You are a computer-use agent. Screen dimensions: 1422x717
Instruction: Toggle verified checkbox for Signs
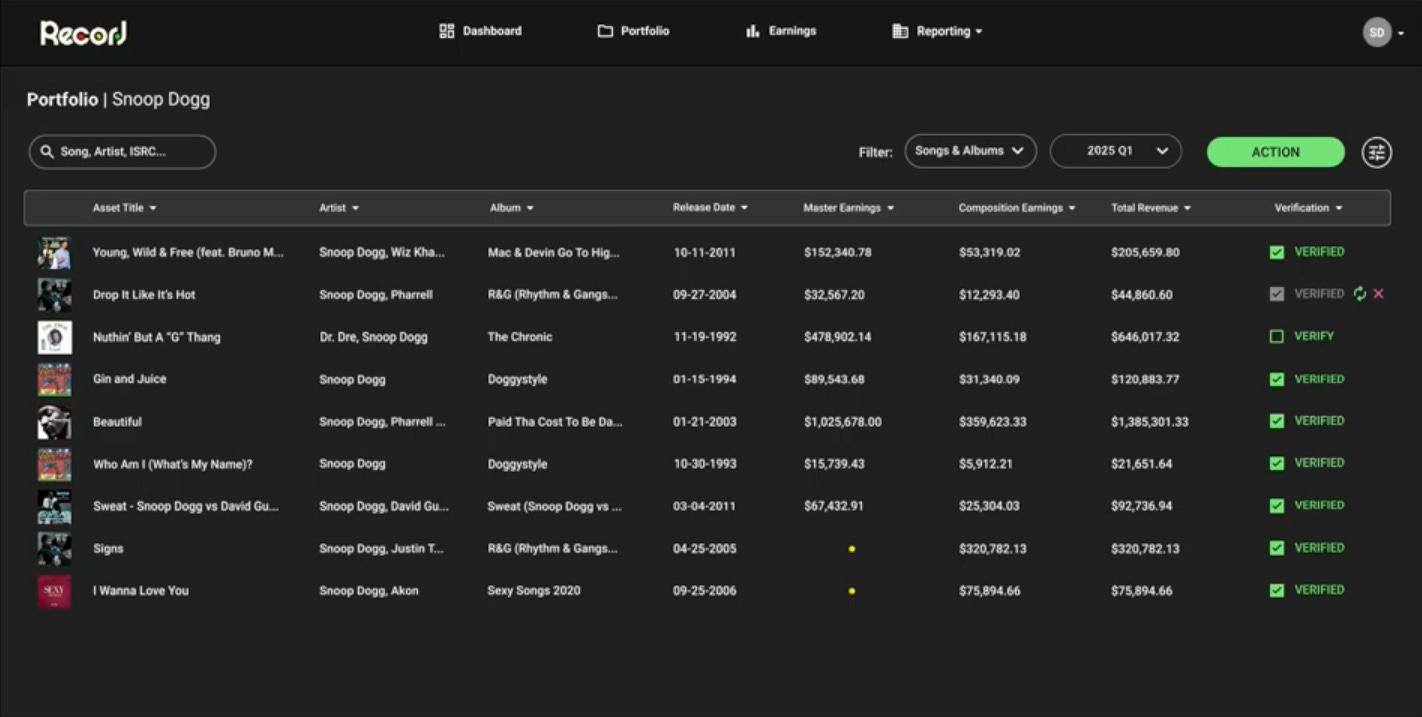click(x=1276, y=548)
